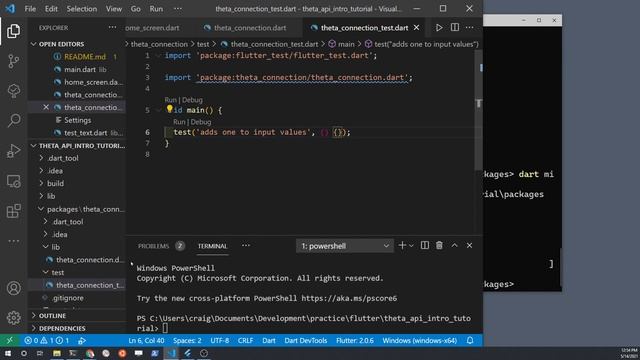Open the test folder tree view in activity bar
Image resolution: width=640 pixels, height=360 pixels.
pyautogui.click(x=13, y=91)
